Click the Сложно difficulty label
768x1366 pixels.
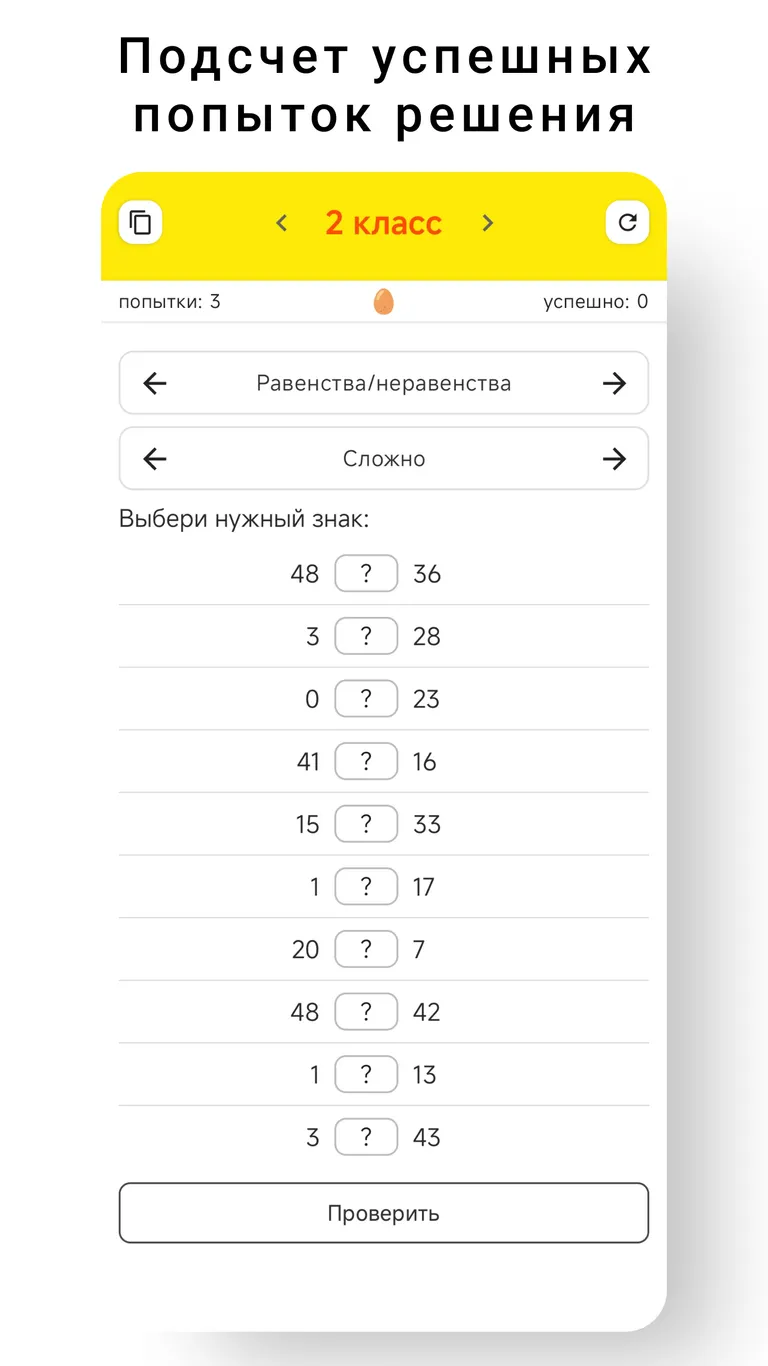(383, 459)
